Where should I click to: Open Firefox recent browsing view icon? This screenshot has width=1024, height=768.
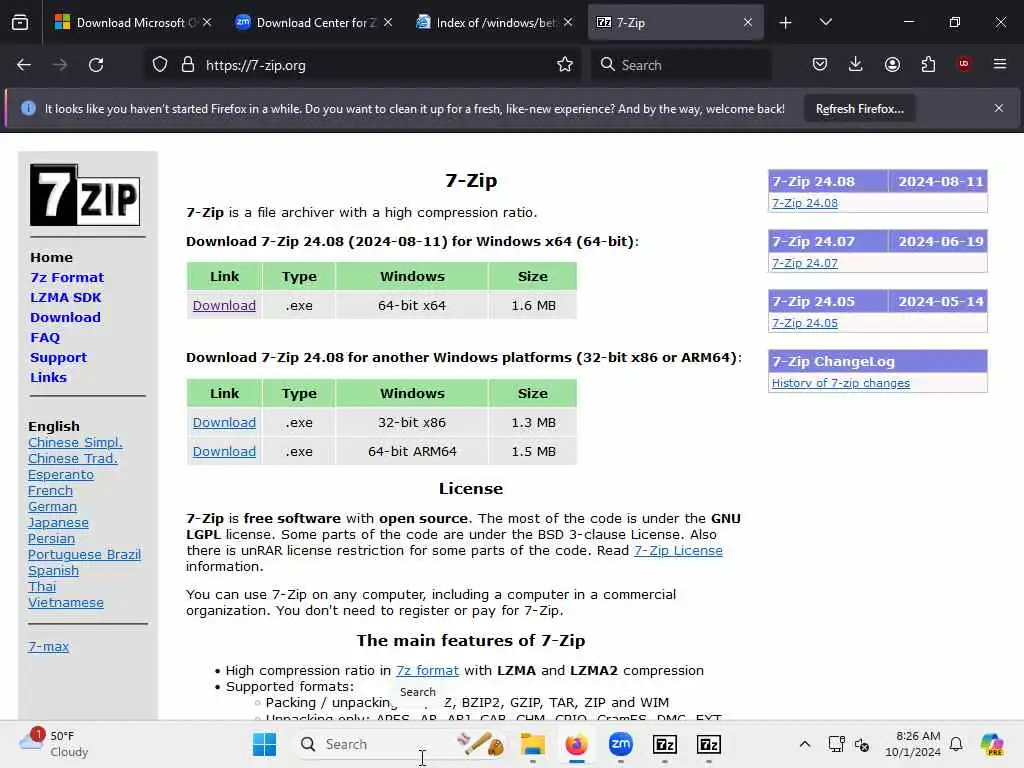[x=20, y=22]
